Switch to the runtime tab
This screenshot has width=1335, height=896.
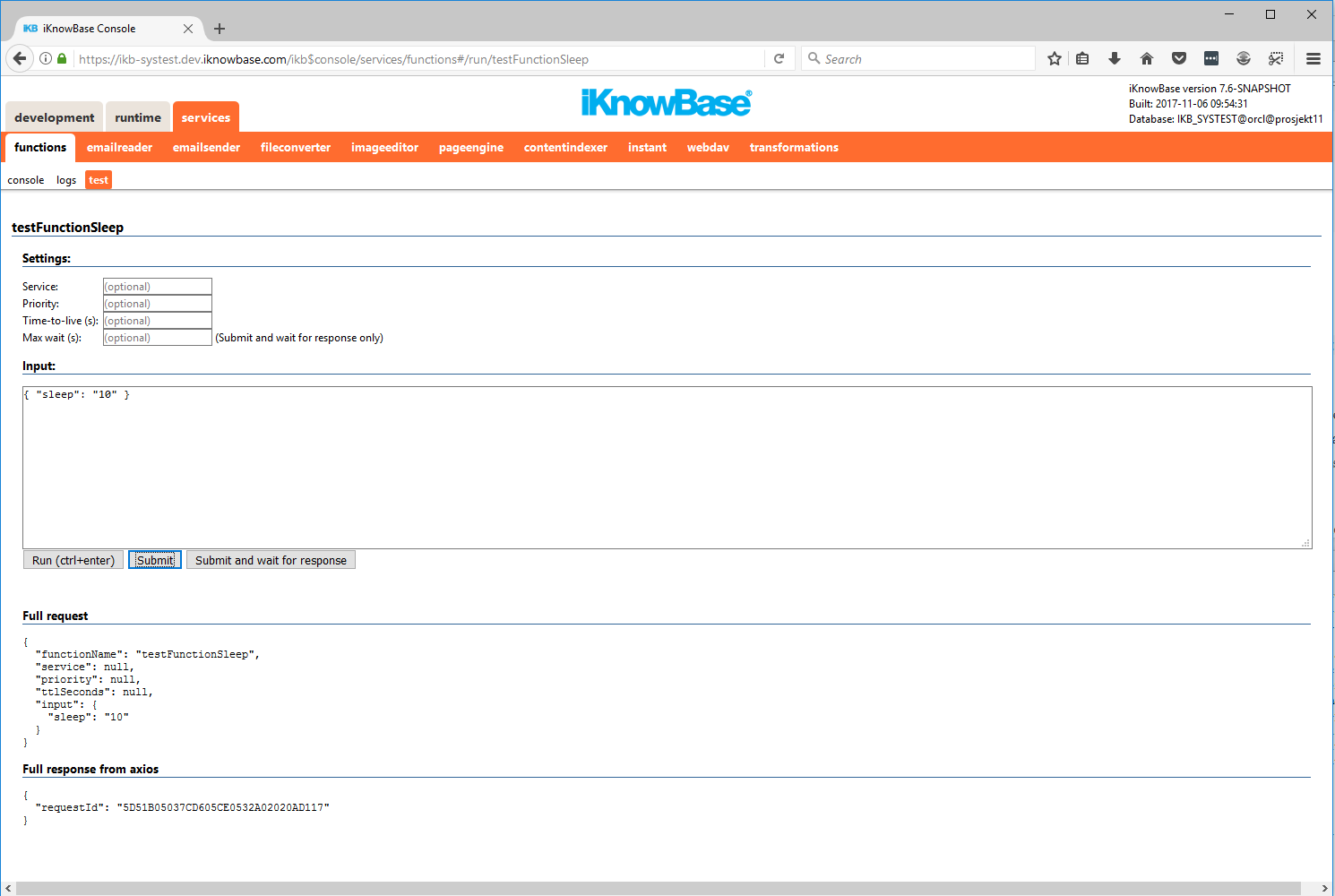138,117
